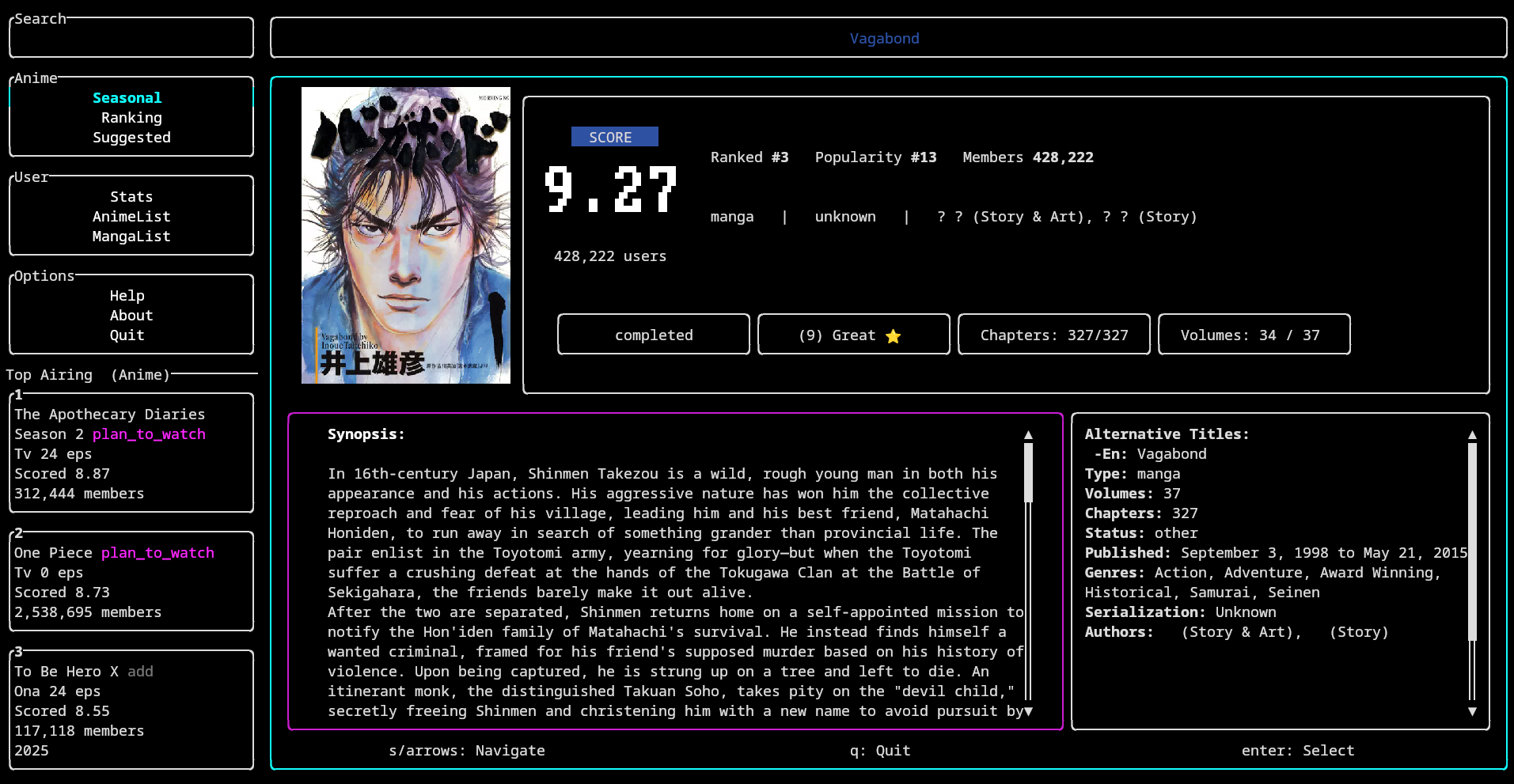Click the Vagabond manga cover thumbnail
This screenshot has width=1514, height=784.
406,236
